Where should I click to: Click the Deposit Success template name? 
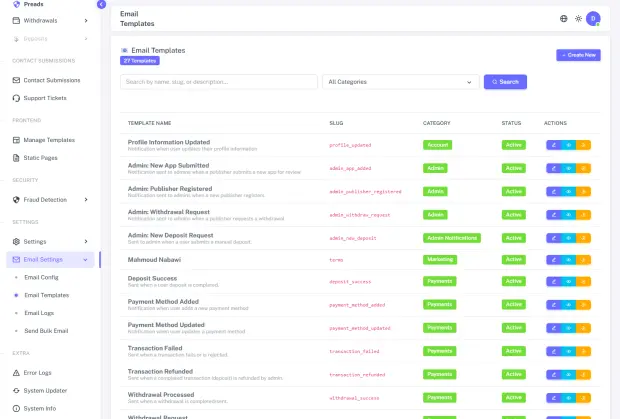pos(152,278)
